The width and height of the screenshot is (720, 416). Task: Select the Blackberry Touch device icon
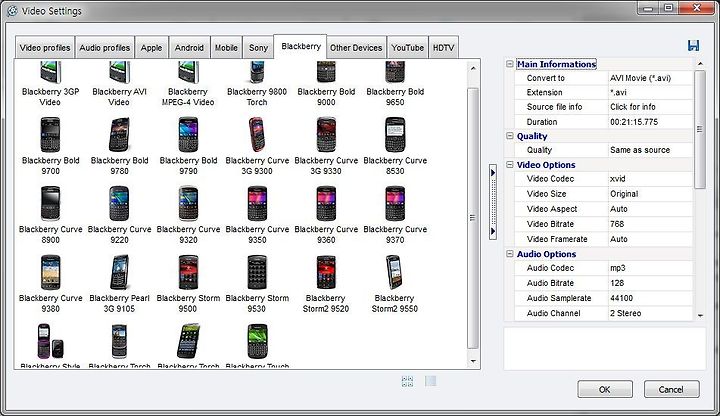(257, 341)
